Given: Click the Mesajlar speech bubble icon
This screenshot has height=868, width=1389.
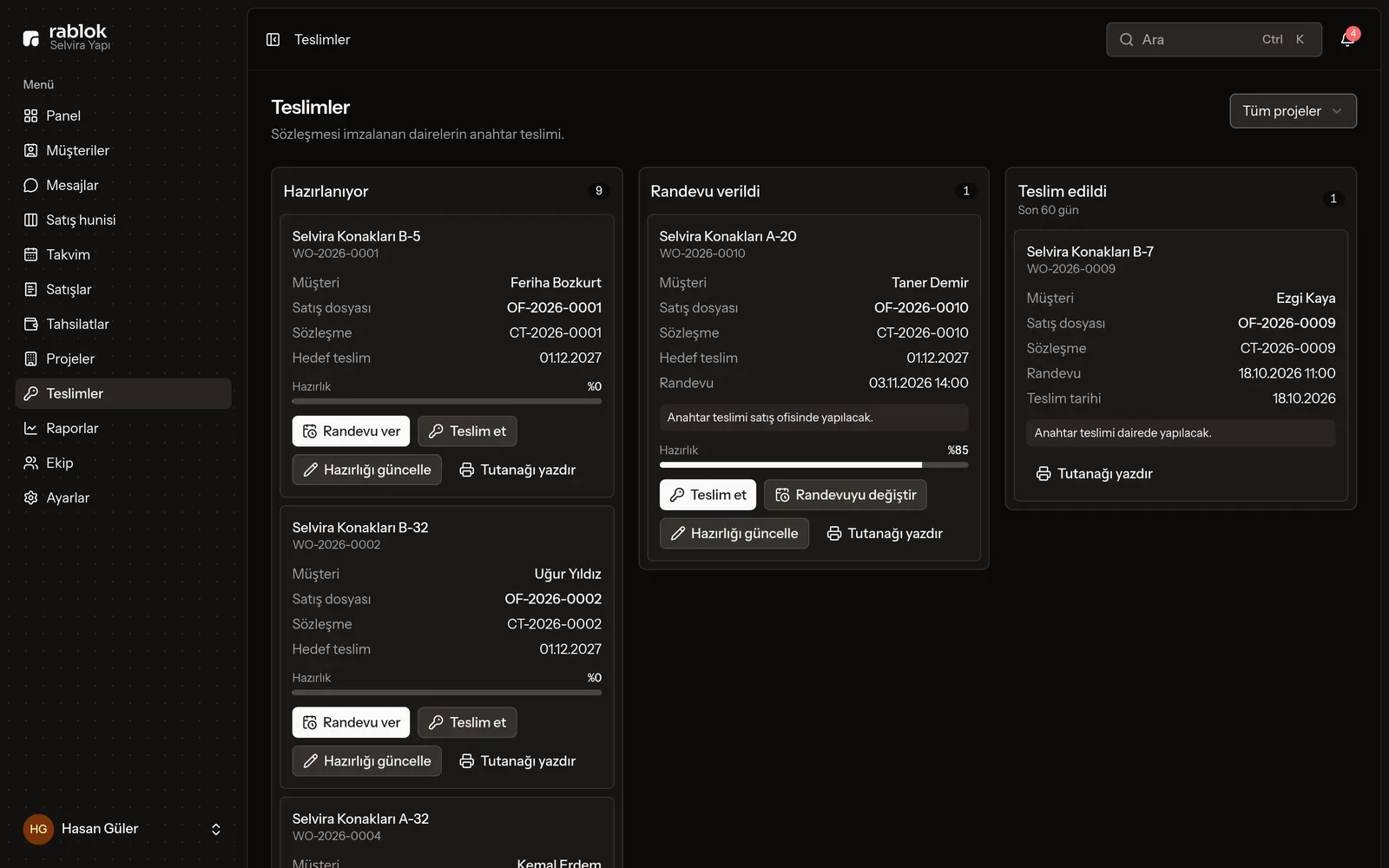Looking at the screenshot, I should (31, 186).
